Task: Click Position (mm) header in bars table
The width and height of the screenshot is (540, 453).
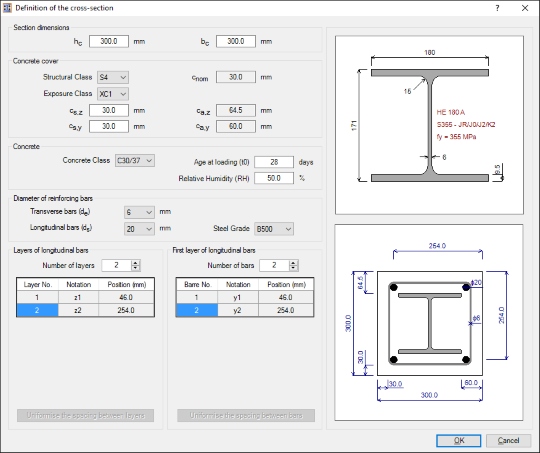Action: pyautogui.click(x=286, y=285)
